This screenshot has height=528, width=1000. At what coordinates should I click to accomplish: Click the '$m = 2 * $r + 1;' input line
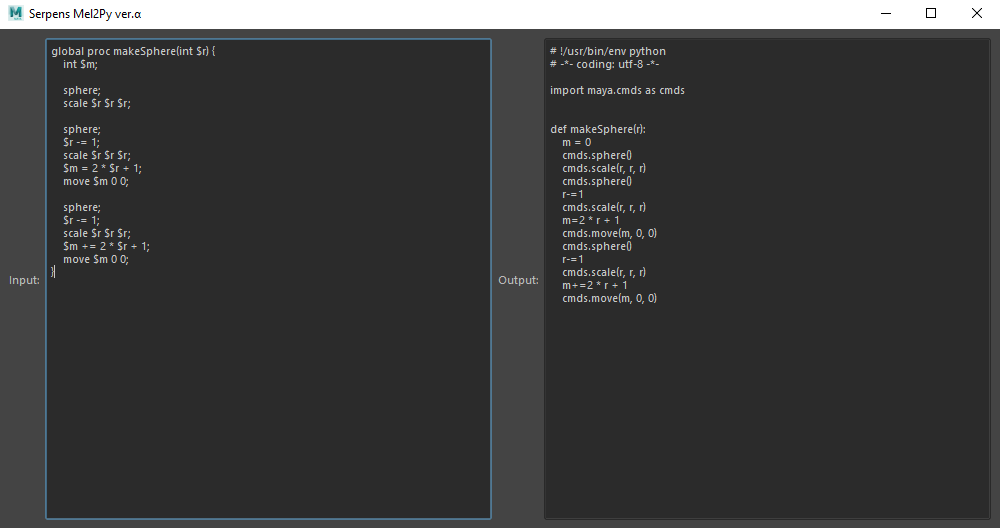click(x=102, y=168)
